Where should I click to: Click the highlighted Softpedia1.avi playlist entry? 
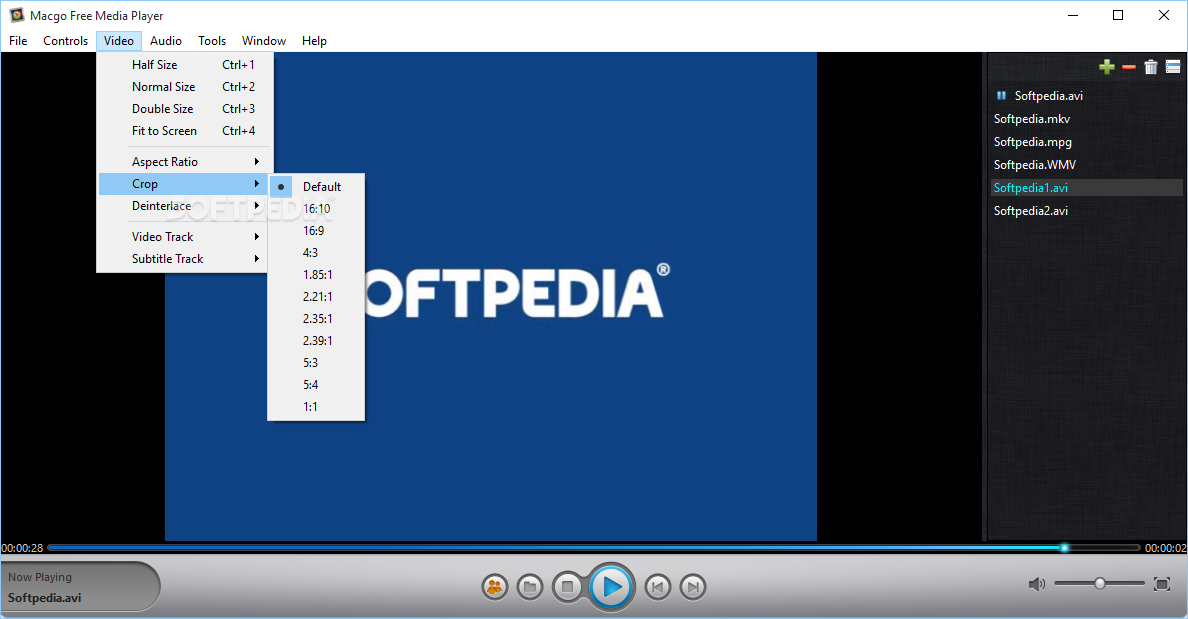click(1086, 187)
